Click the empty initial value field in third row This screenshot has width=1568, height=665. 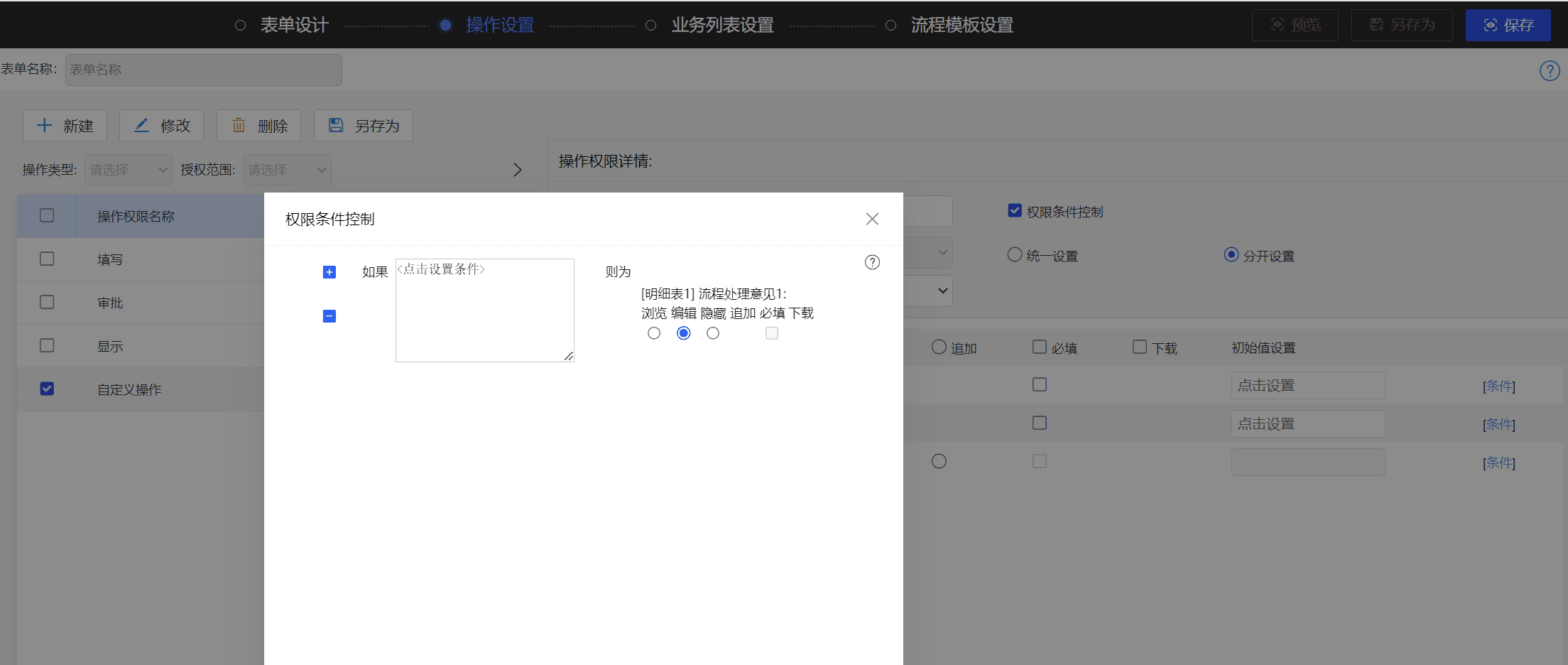1308,463
